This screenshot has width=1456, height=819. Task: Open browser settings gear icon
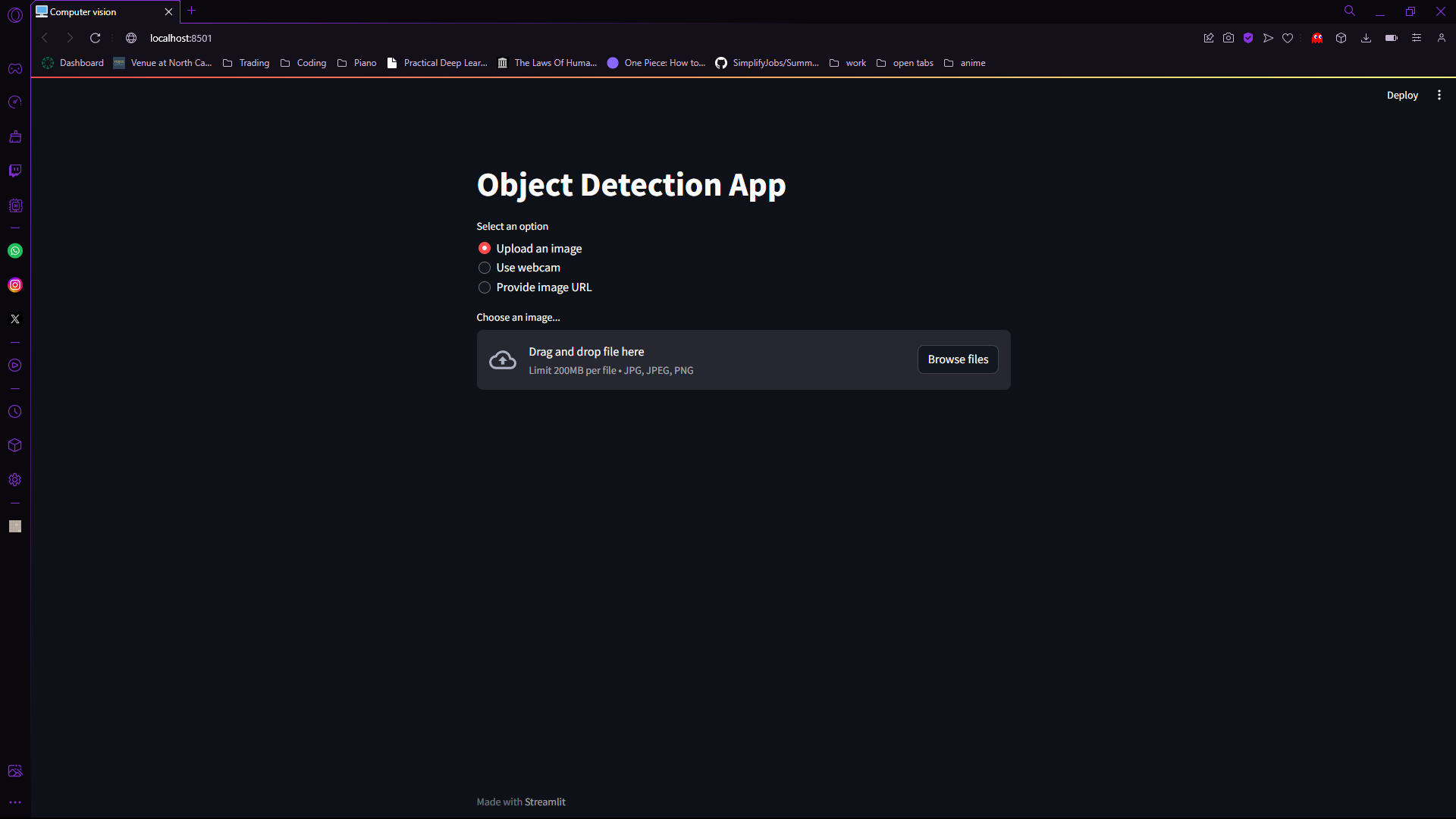coord(15,480)
